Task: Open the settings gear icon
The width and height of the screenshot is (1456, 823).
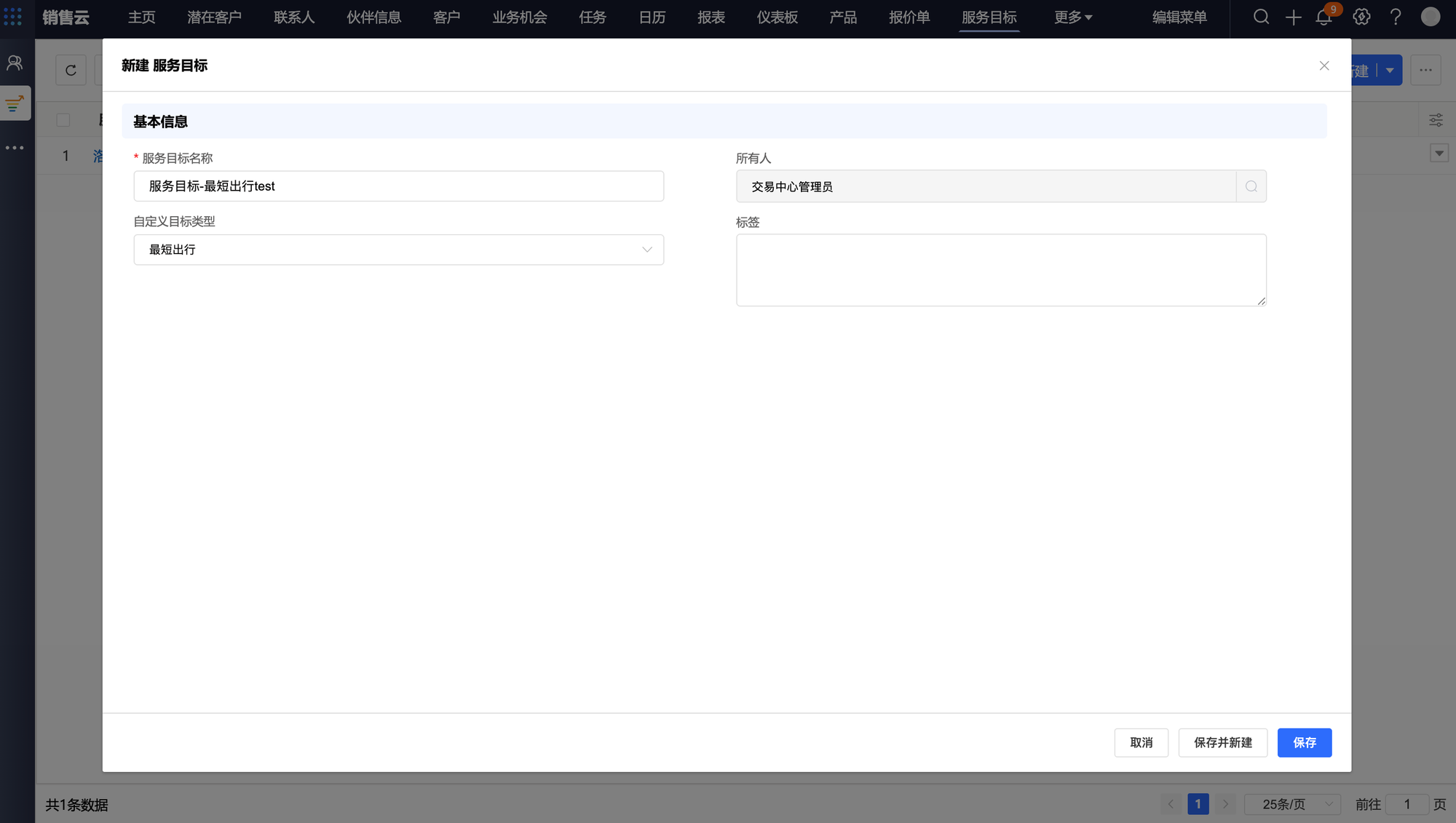Action: pyautogui.click(x=1361, y=17)
